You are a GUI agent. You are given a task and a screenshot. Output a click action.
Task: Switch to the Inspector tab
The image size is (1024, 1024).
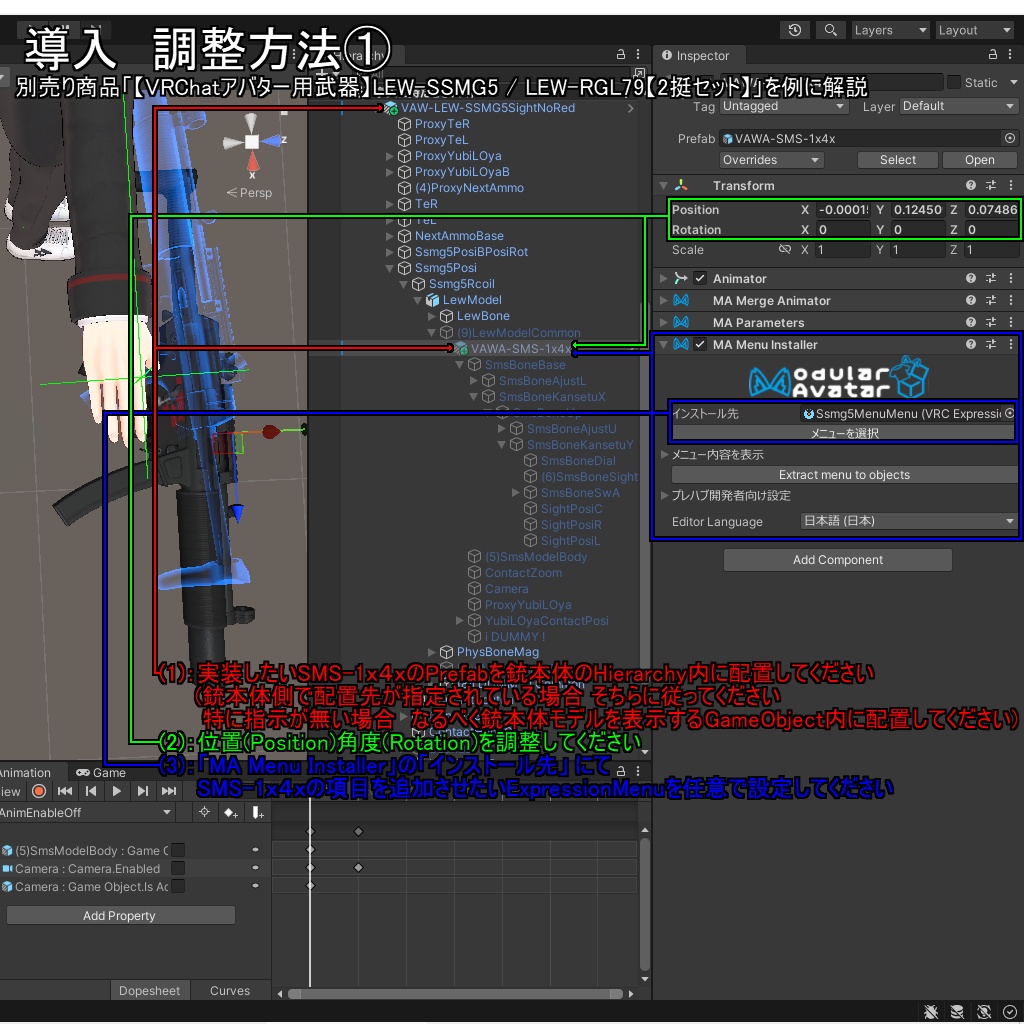[695, 56]
